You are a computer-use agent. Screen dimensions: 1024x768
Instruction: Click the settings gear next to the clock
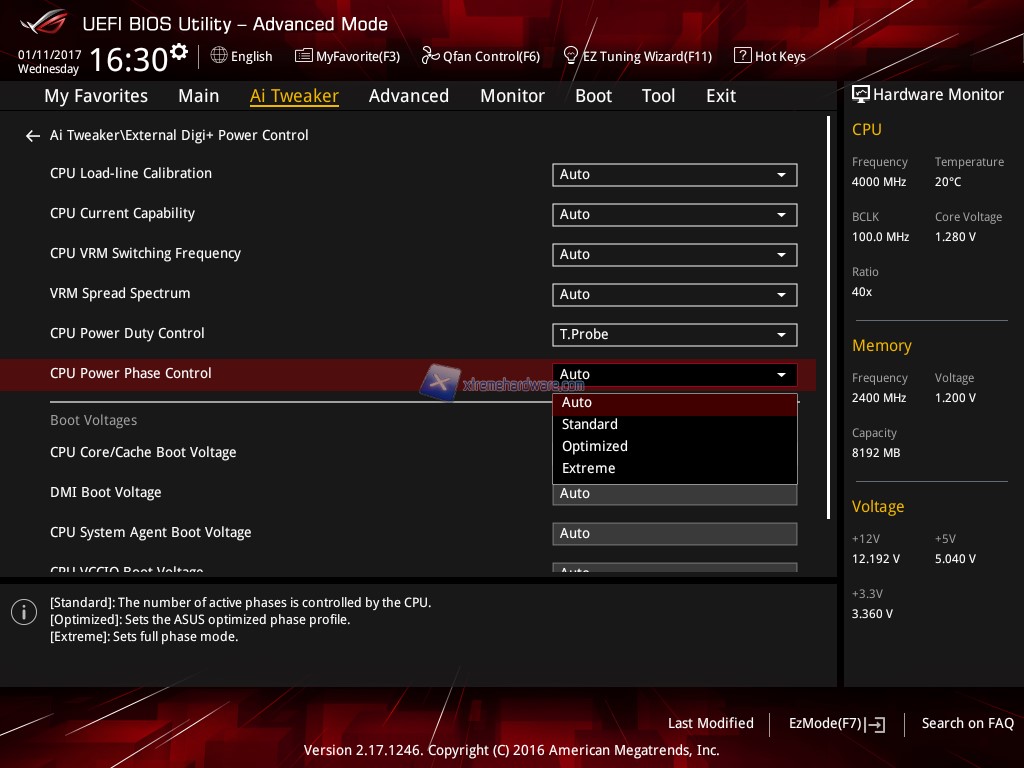tap(179, 52)
